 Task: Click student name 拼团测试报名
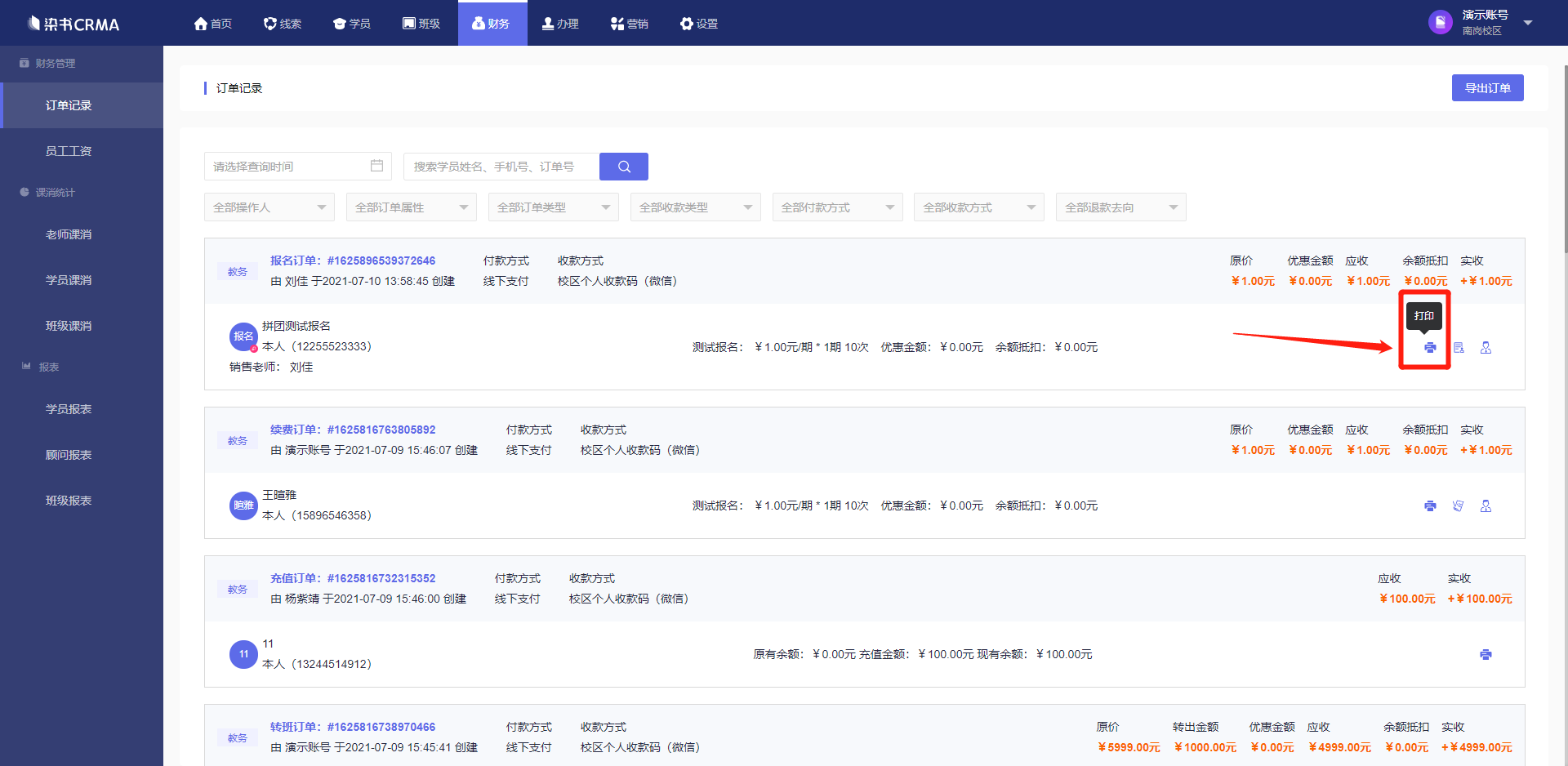296,326
